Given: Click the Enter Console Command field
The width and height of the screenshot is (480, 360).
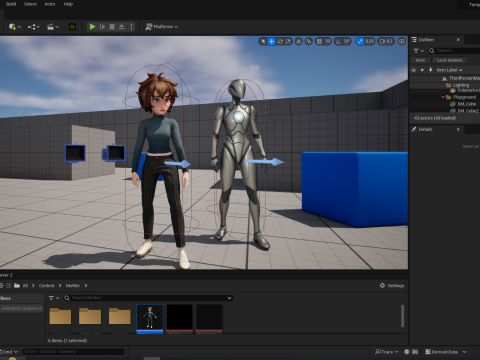Looking at the screenshot, I should coord(74,351).
